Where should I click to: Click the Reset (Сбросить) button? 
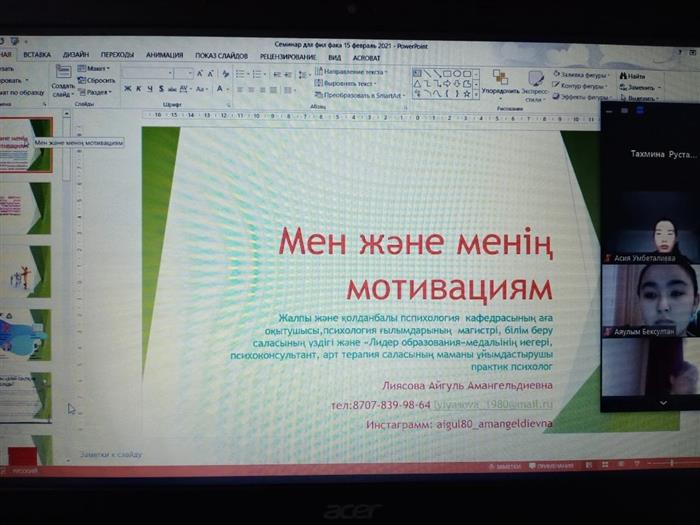(x=98, y=80)
